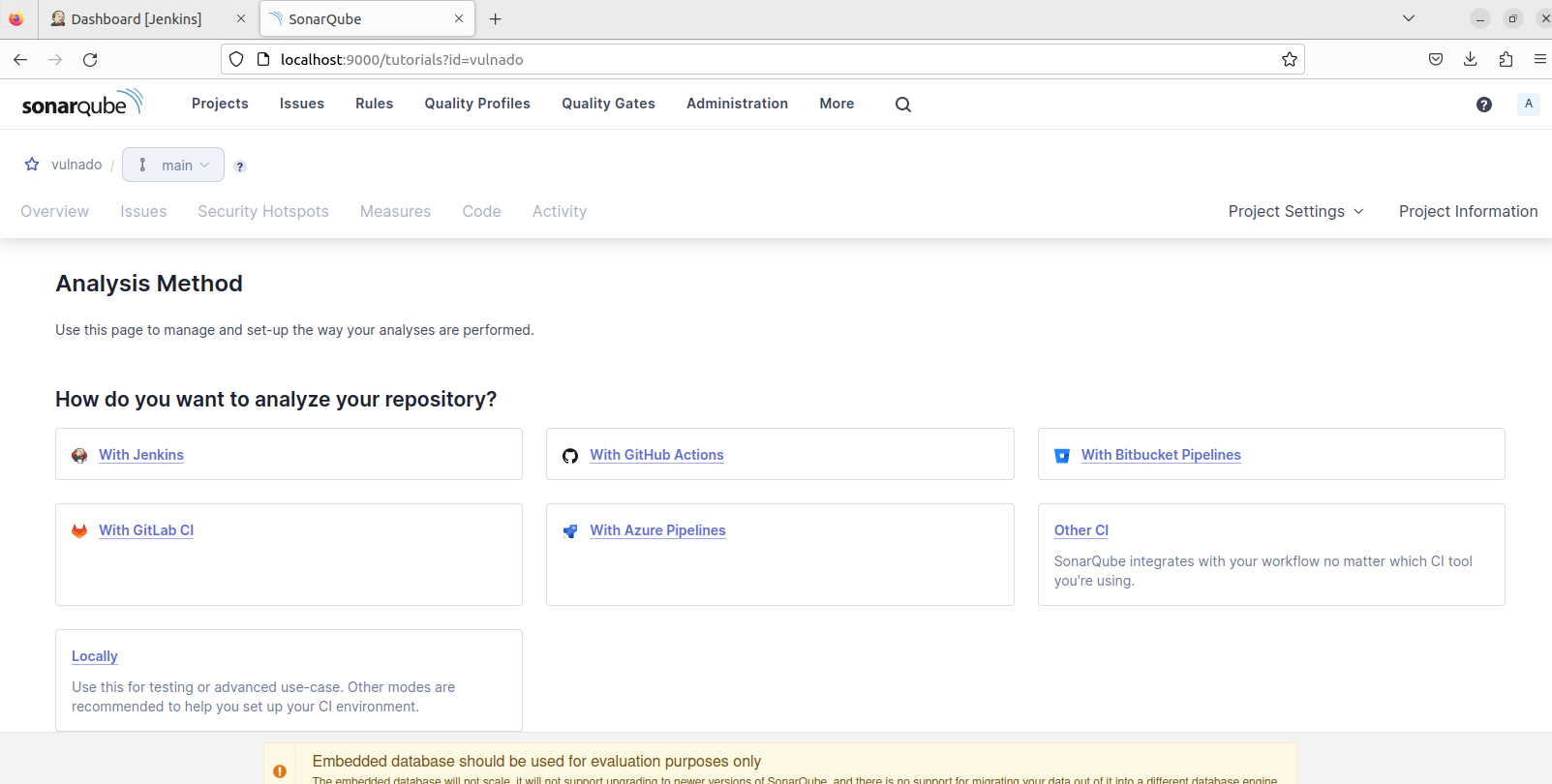Open a new browser tab
The image size is (1552, 784).
[496, 18]
